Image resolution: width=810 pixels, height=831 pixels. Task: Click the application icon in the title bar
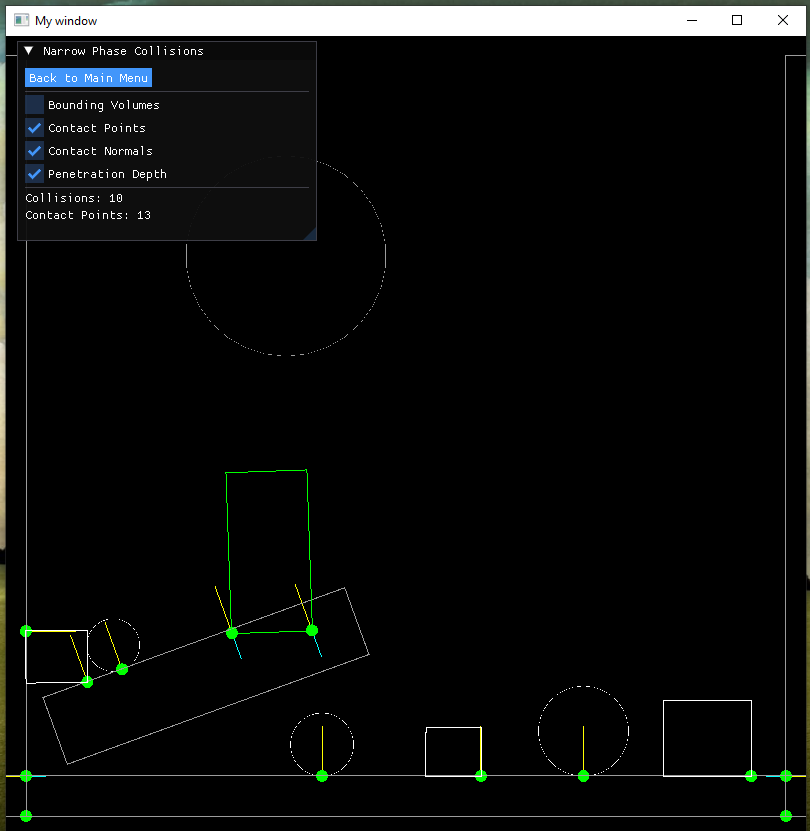pos(20,19)
